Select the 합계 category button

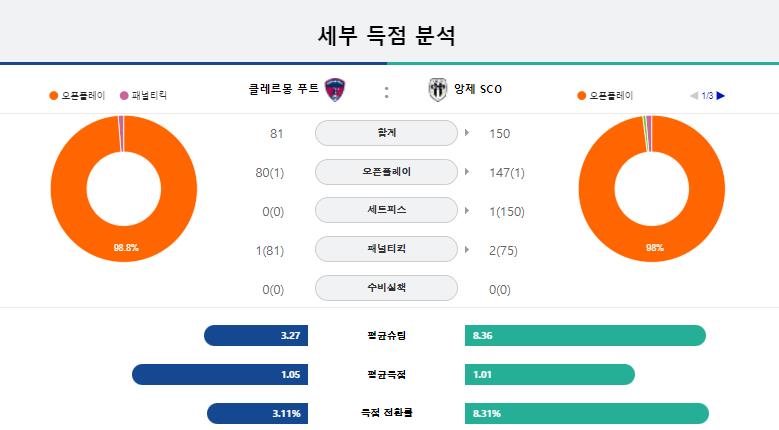pyautogui.click(x=387, y=133)
